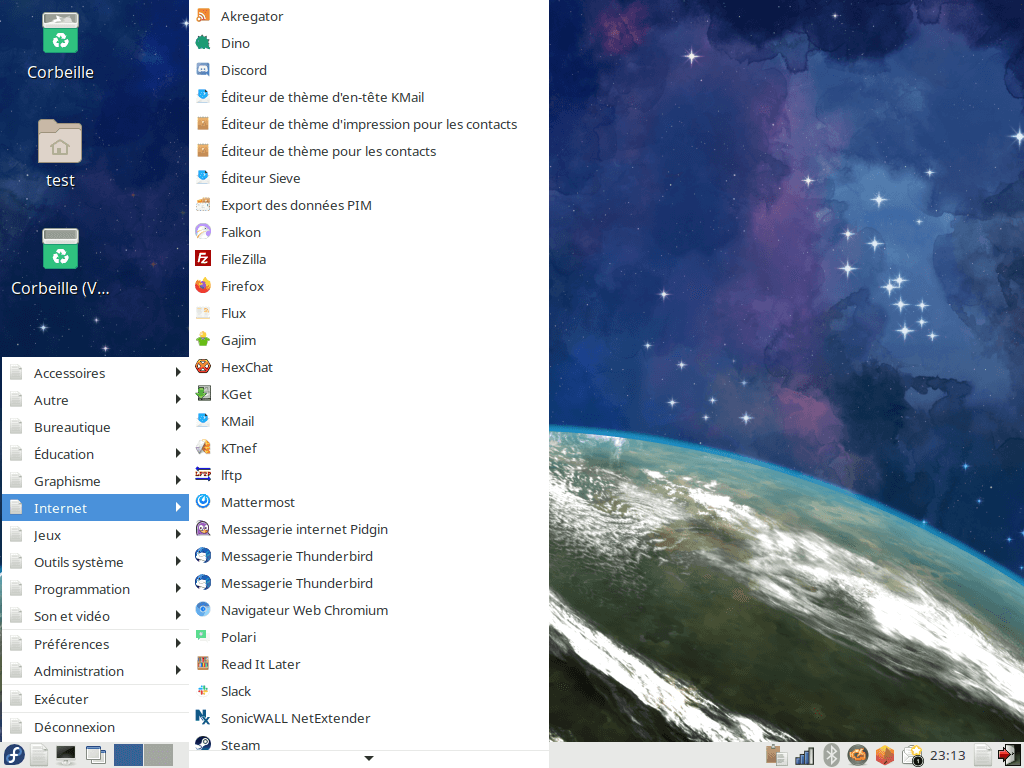
Task: Open KMail
Action: coord(368,421)
